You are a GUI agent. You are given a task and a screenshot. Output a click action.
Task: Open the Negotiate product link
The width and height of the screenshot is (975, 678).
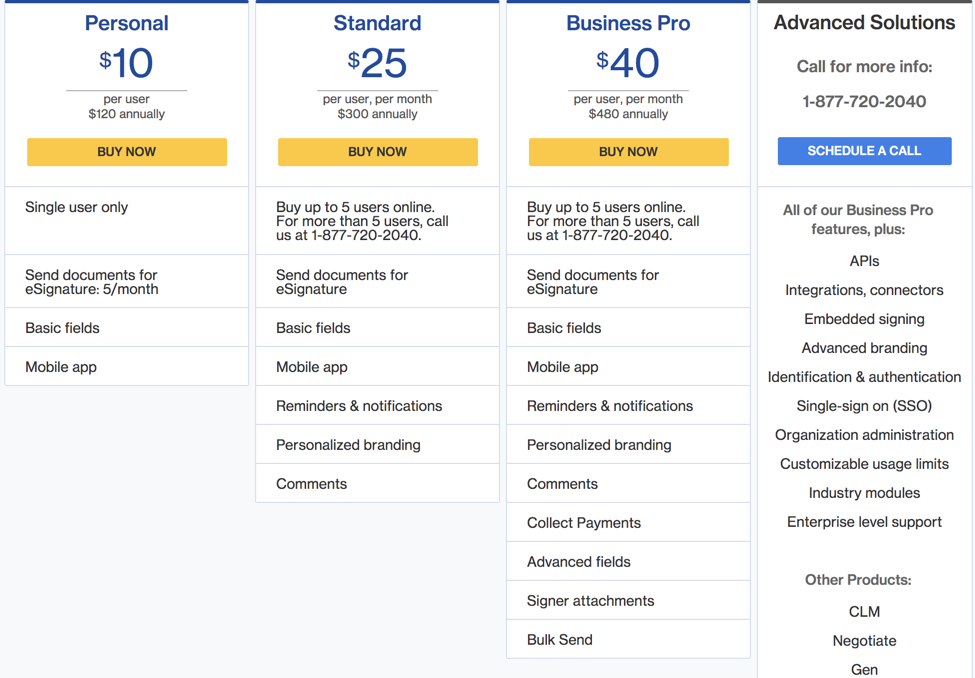tap(864, 641)
